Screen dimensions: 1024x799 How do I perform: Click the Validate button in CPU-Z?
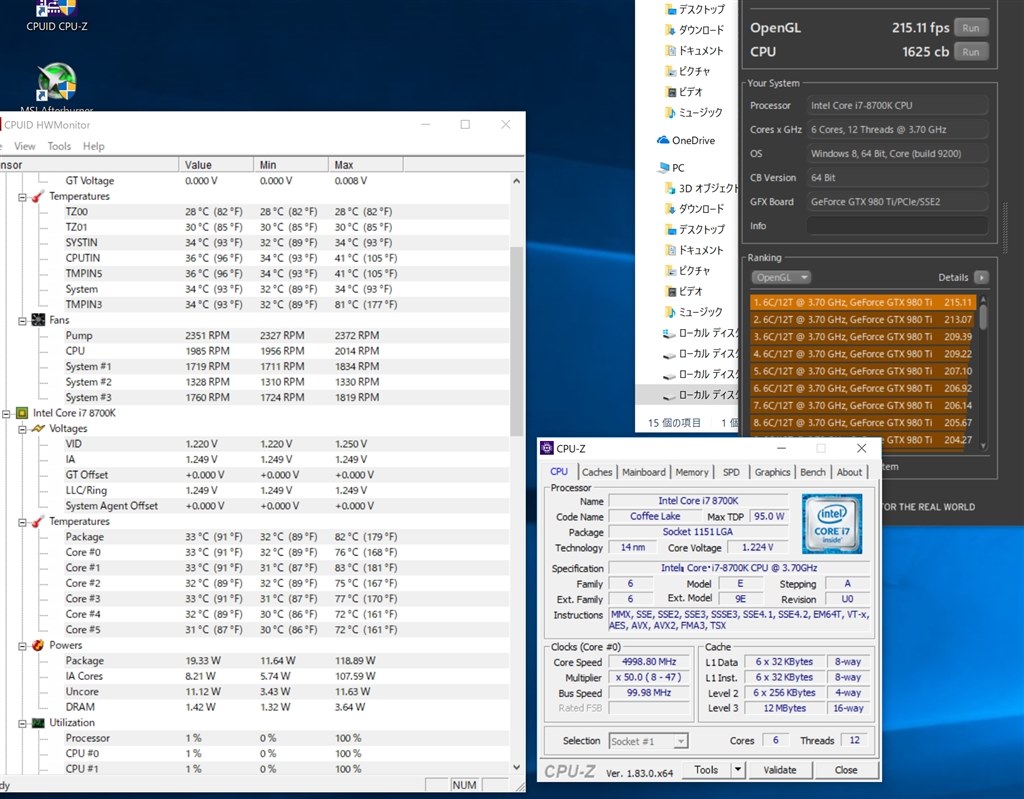pyautogui.click(x=780, y=770)
